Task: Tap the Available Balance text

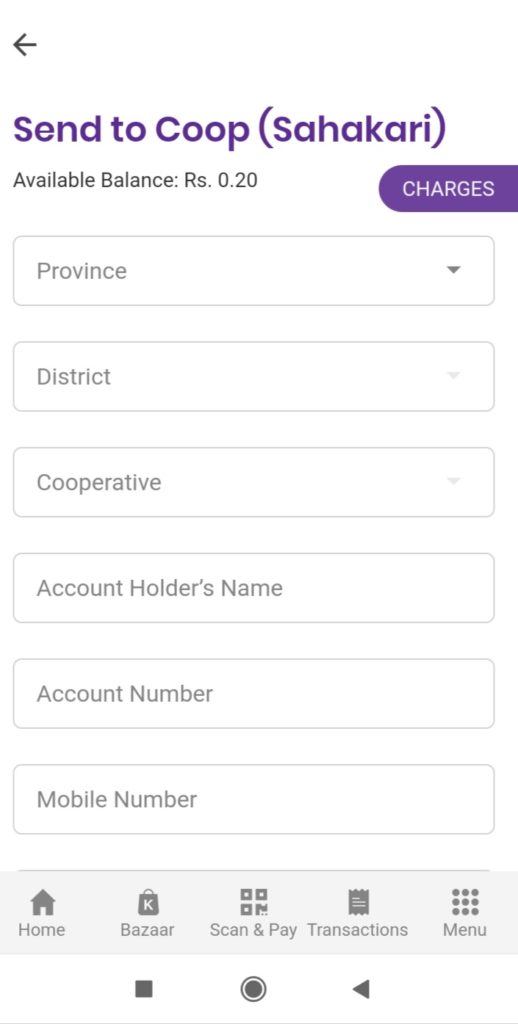Action: point(135,180)
